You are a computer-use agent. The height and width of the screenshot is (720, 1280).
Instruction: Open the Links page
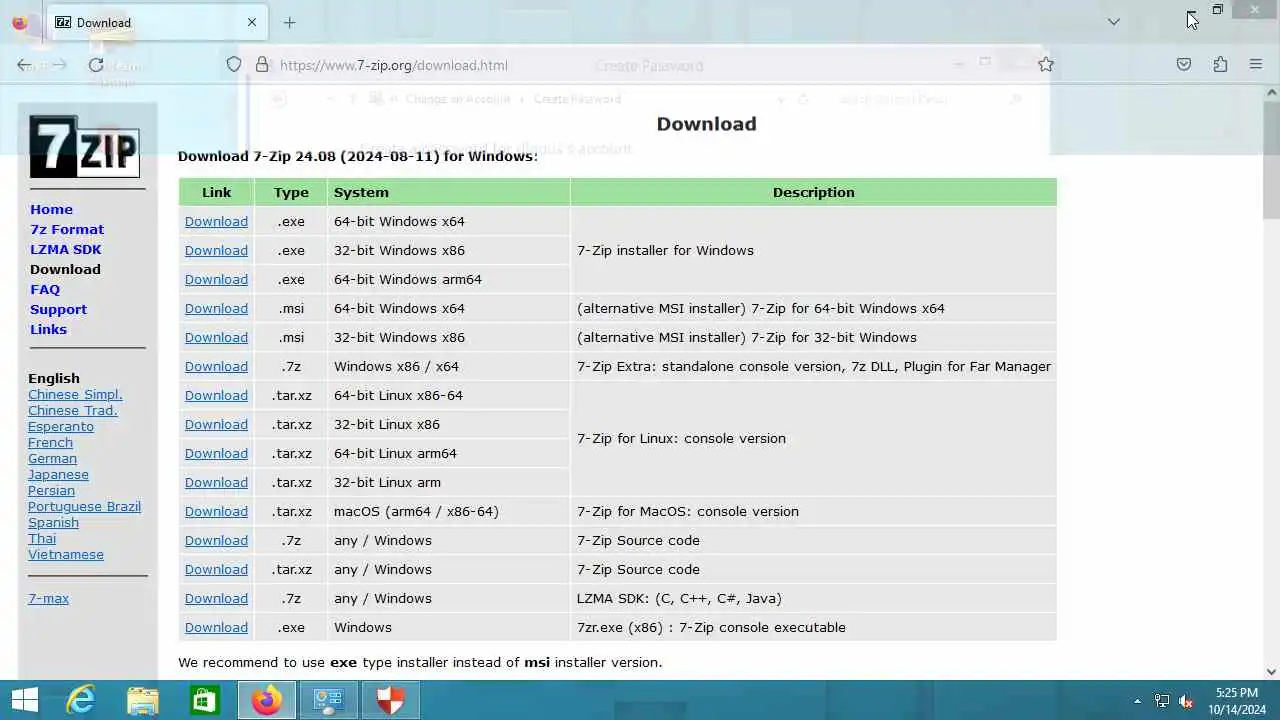[x=48, y=329]
